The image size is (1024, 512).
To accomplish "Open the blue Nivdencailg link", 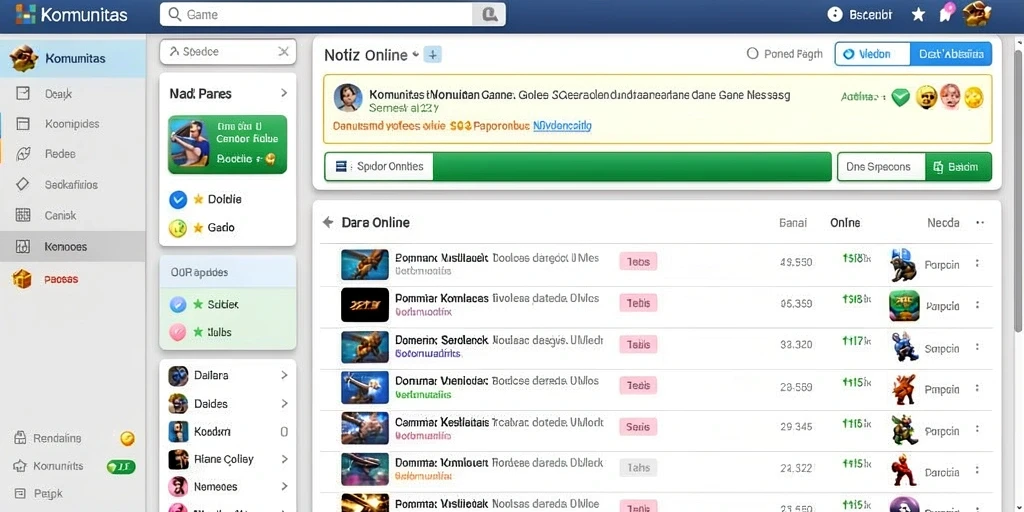I will click(562, 125).
